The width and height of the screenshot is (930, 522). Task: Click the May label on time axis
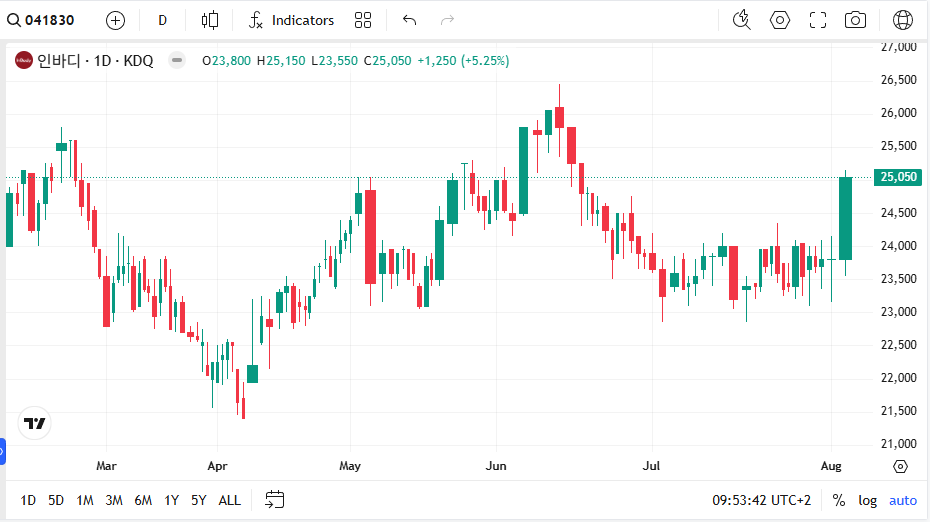350,466
